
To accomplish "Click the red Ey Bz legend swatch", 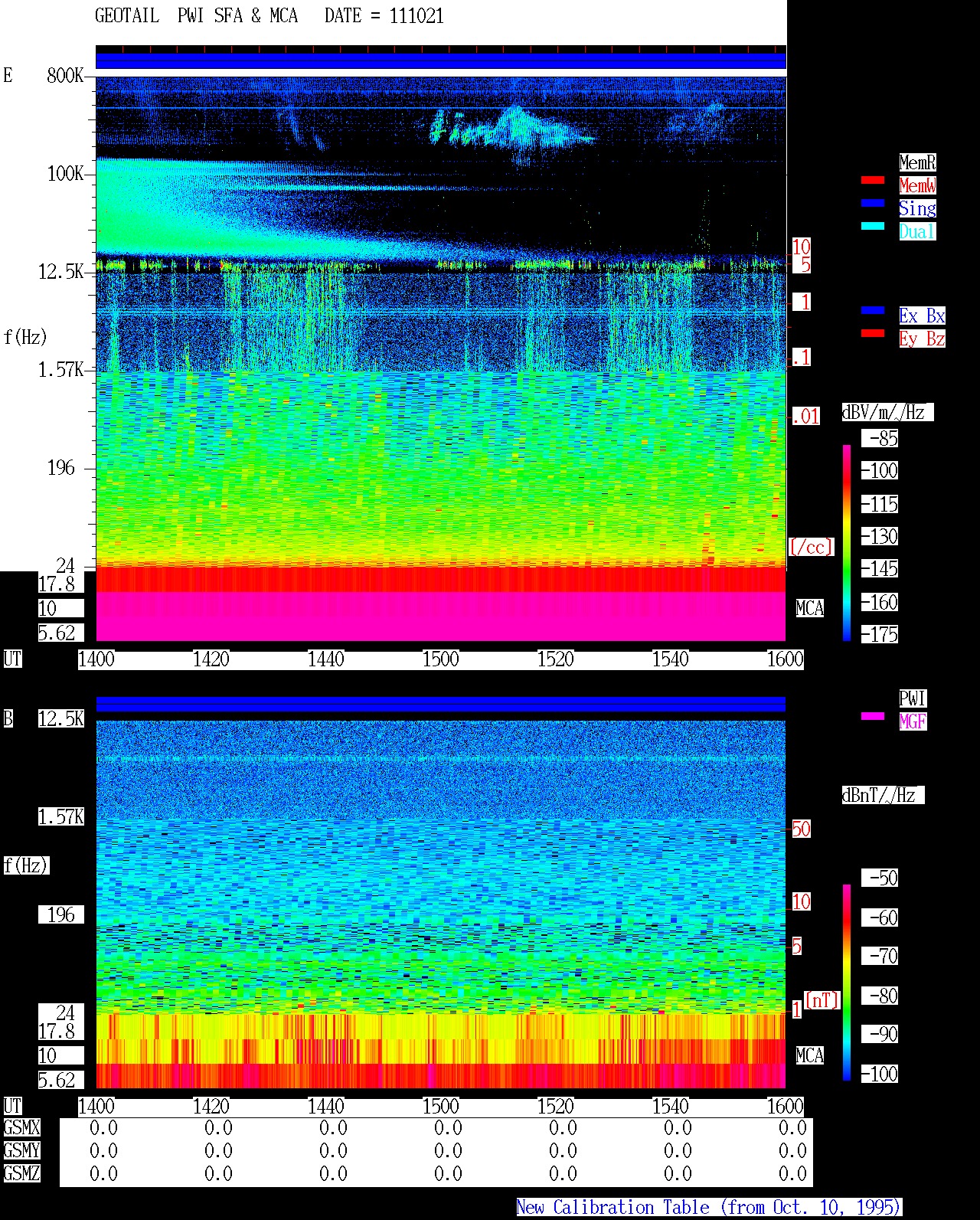I will [x=873, y=333].
